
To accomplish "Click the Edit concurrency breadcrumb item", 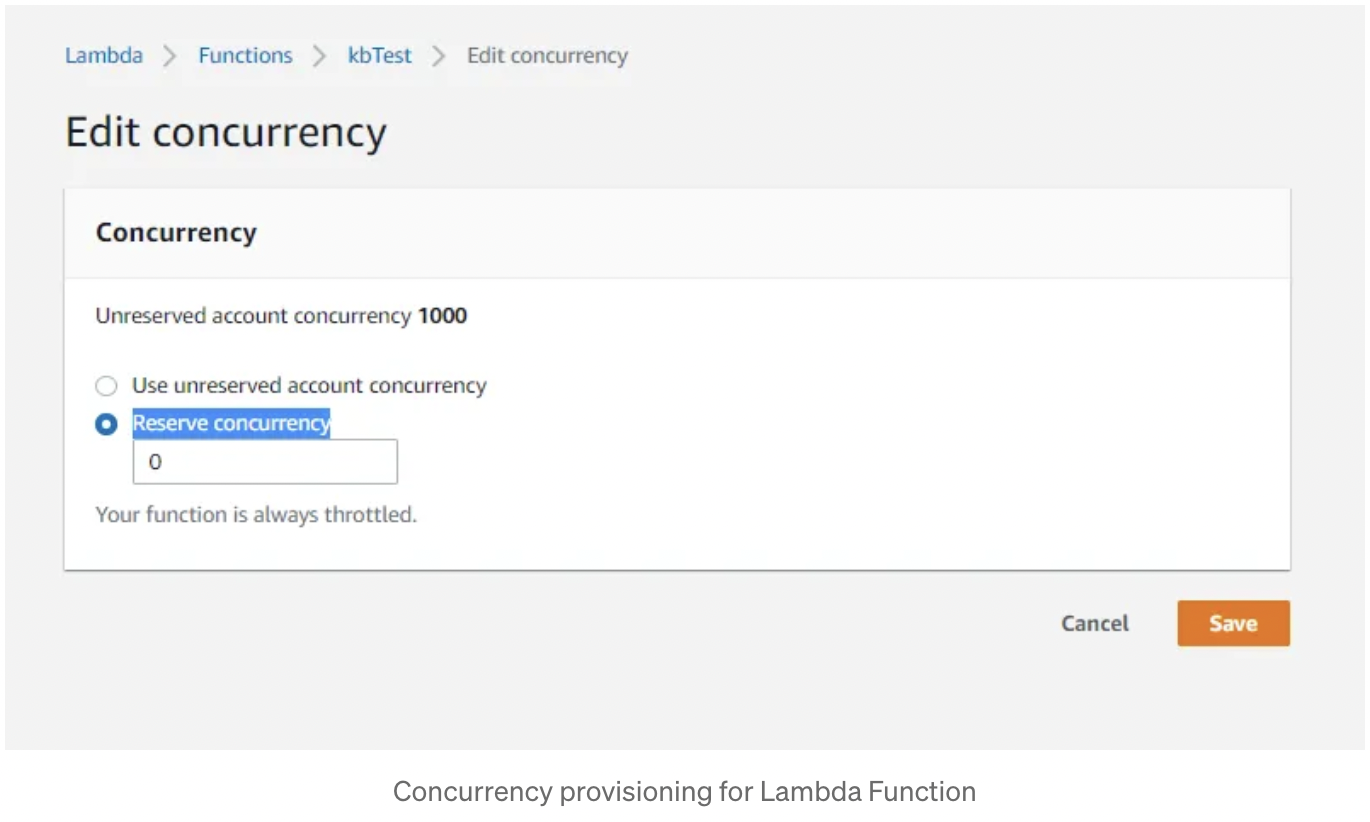I will [547, 56].
